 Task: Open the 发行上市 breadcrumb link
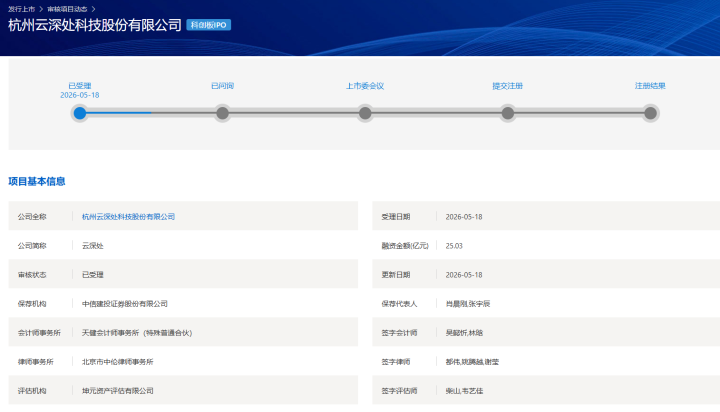[22, 9]
